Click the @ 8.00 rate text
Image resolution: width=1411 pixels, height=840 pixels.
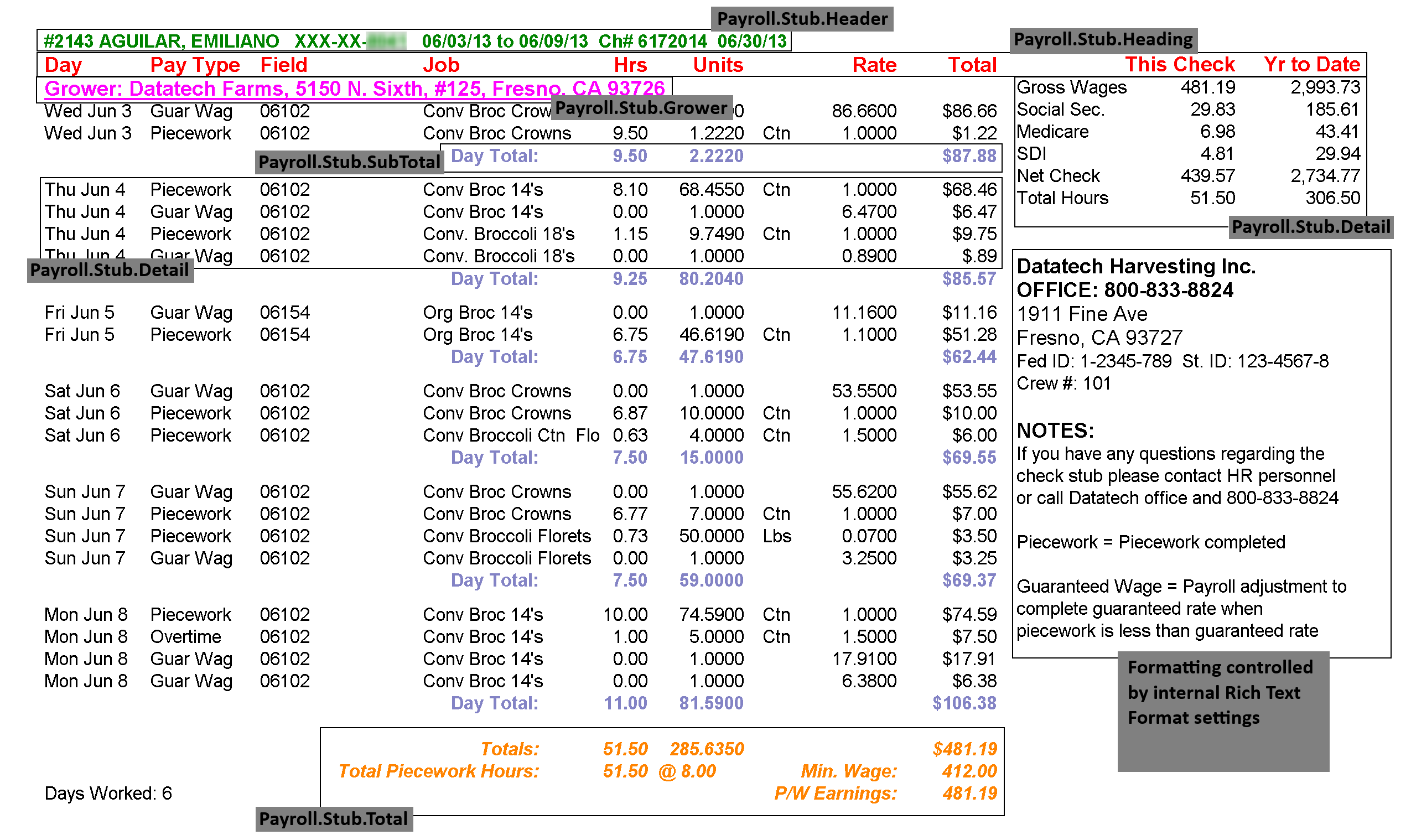(687, 771)
